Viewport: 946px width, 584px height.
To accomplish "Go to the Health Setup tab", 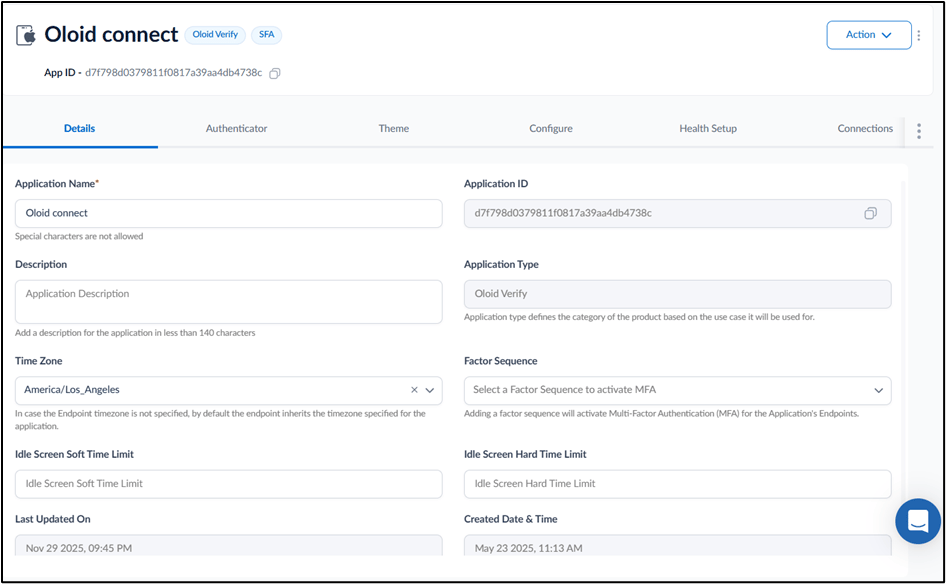I will [708, 129].
